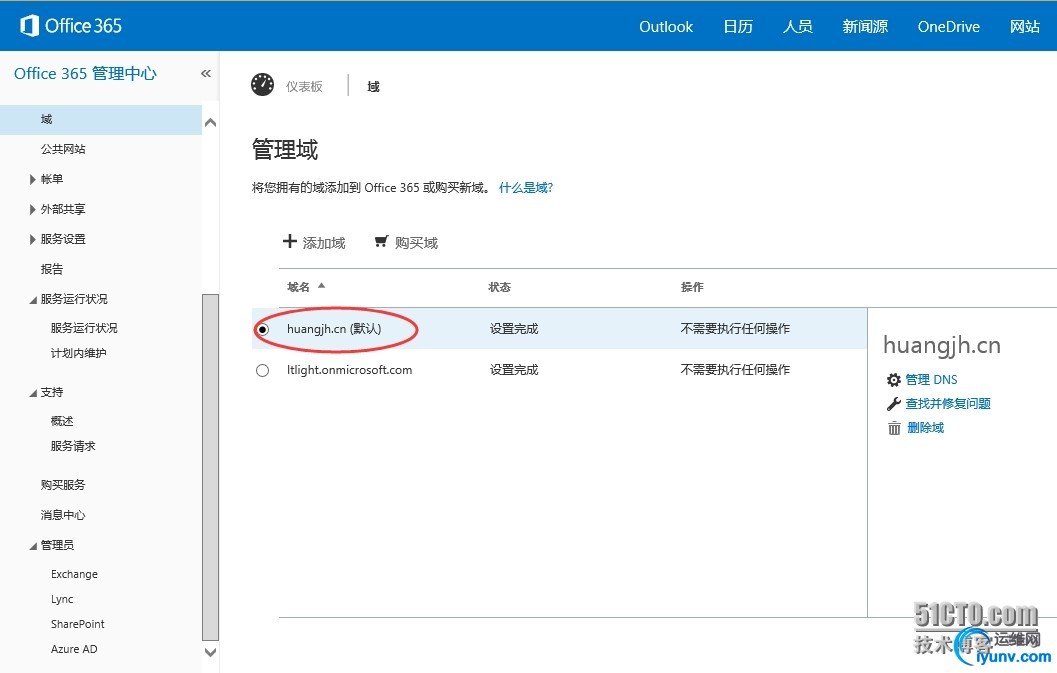Open 报告 in the sidebar
1057x673 pixels.
pos(52,269)
